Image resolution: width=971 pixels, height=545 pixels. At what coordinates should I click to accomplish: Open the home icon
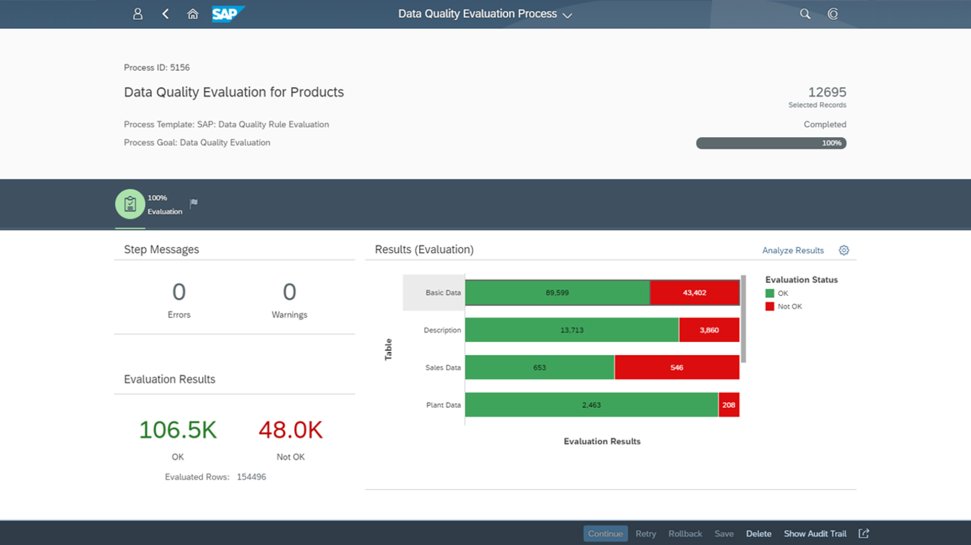193,14
